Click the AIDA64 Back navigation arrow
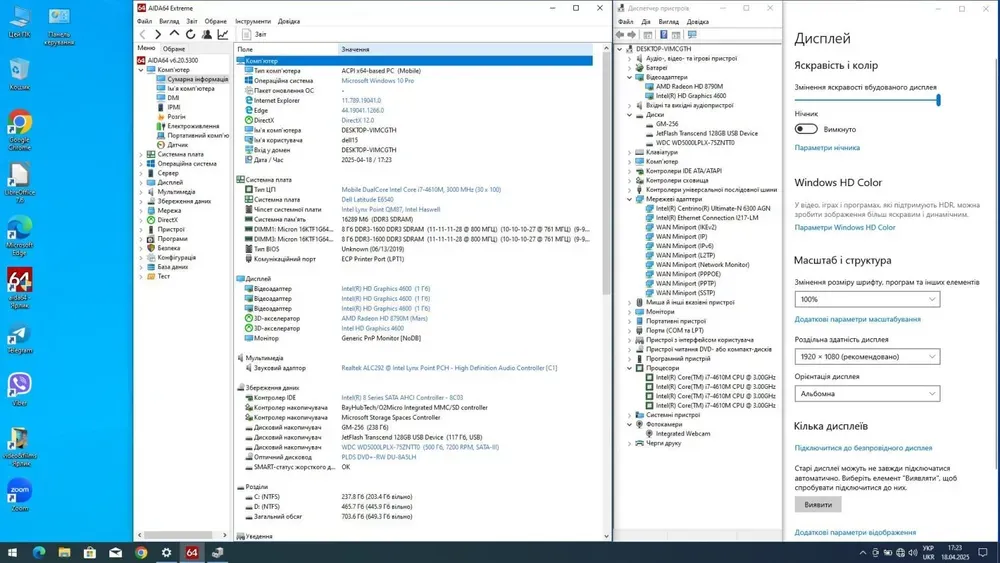Screen dimensions: 1000x563 (143, 34)
